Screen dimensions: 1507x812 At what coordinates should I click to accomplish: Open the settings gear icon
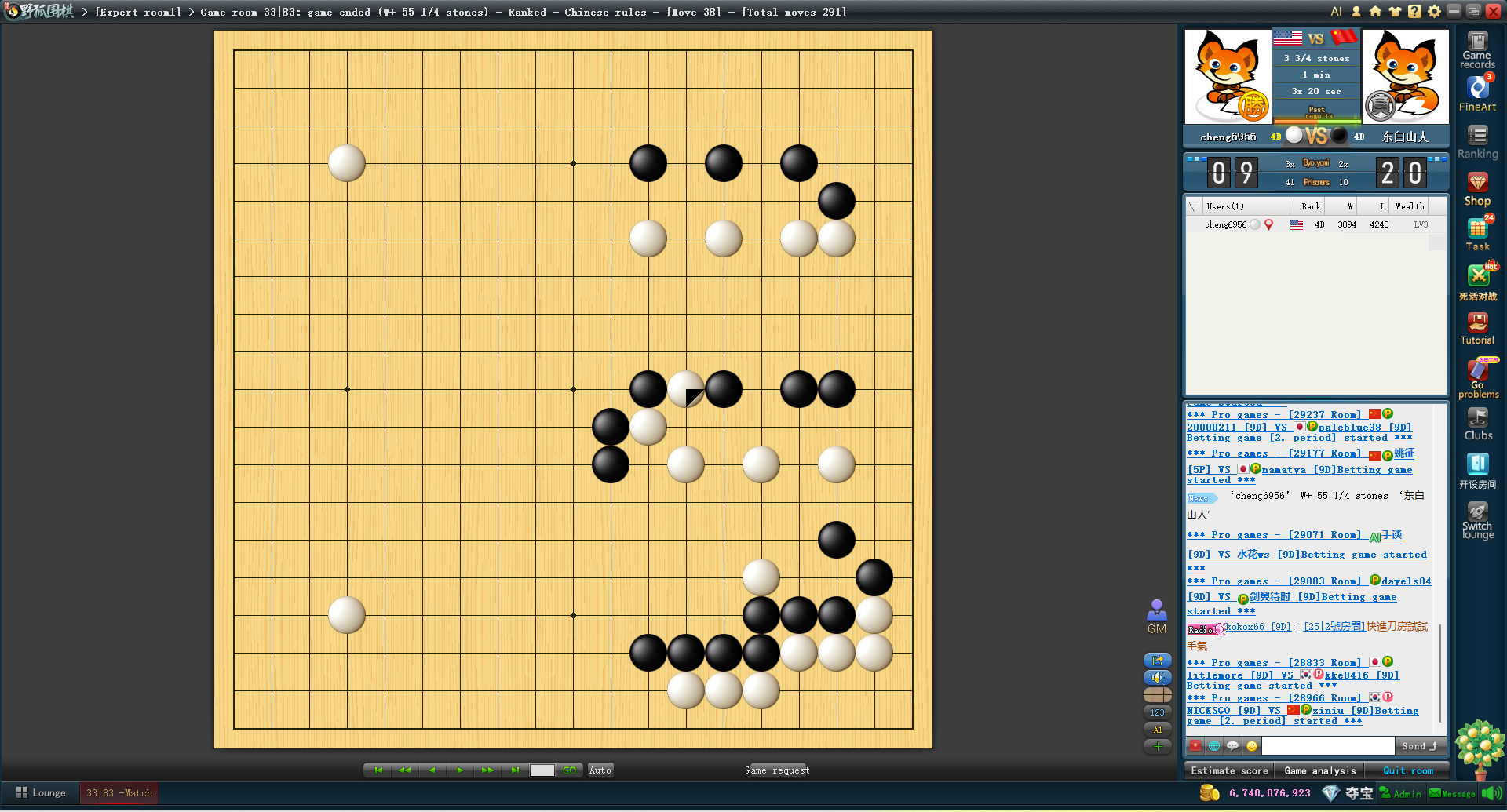pos(1434,11)
